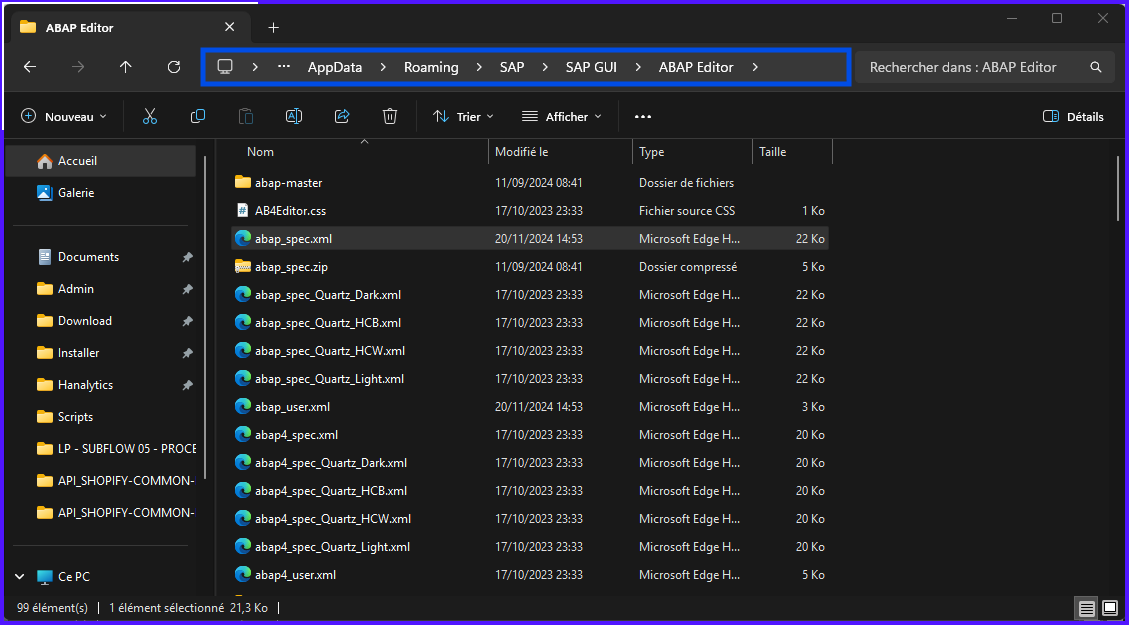The image size is (1129, 625).
Task: Click the Copy icon in toolbar
Action: pos(198,117)
